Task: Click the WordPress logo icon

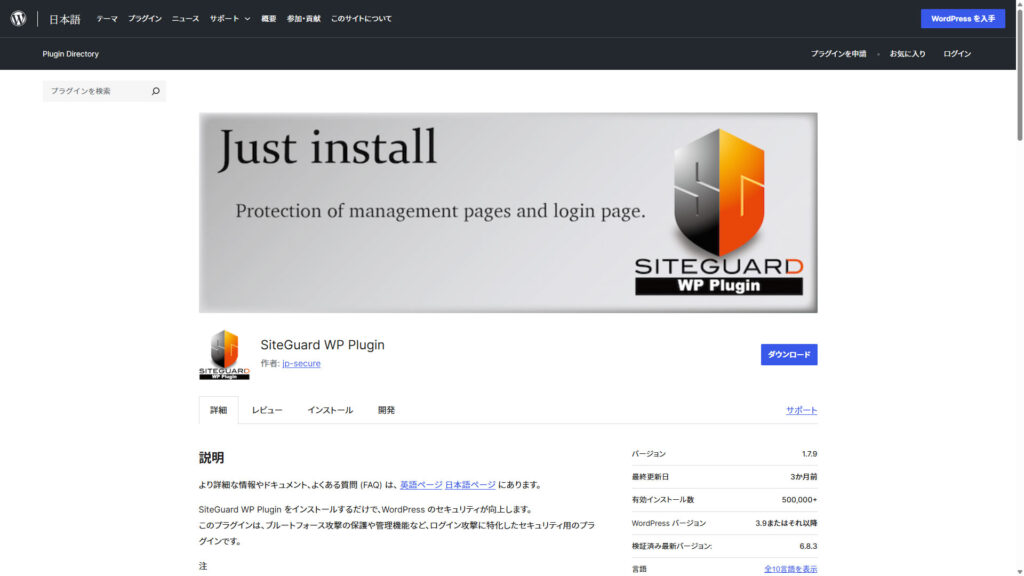Action: (x=18, y=18)
